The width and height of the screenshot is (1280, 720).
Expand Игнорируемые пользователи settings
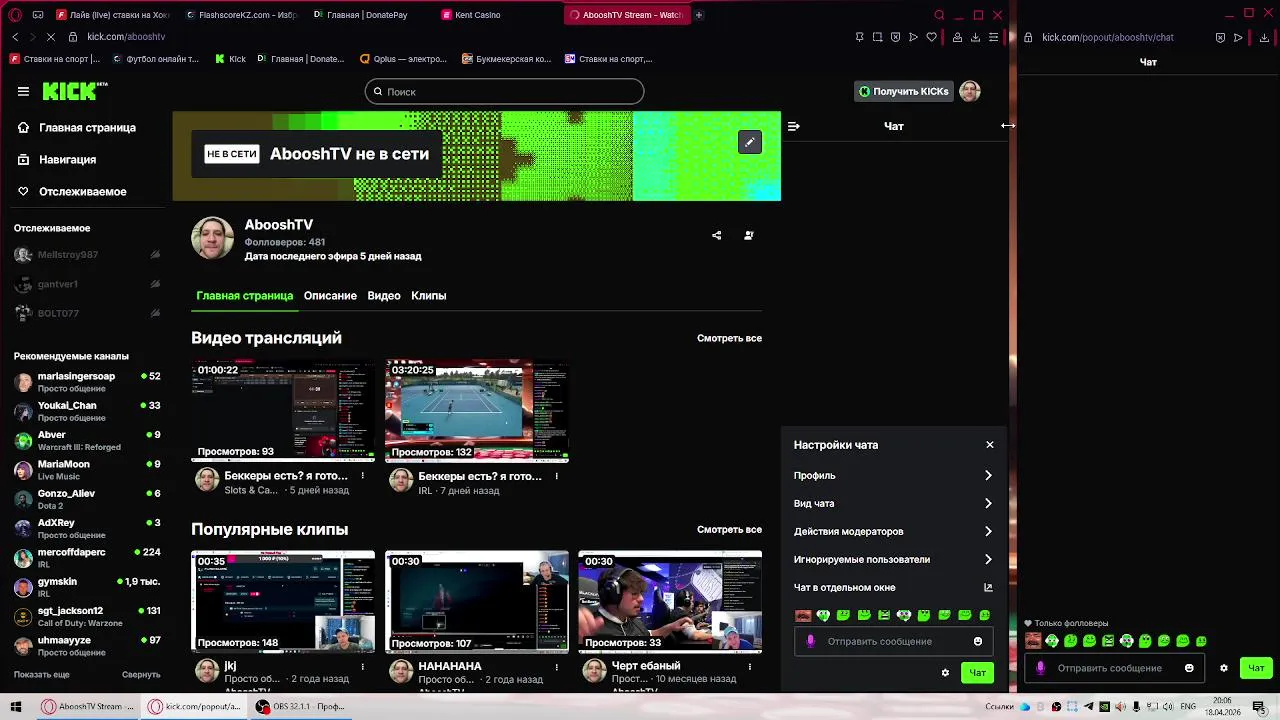coord(893,560)
